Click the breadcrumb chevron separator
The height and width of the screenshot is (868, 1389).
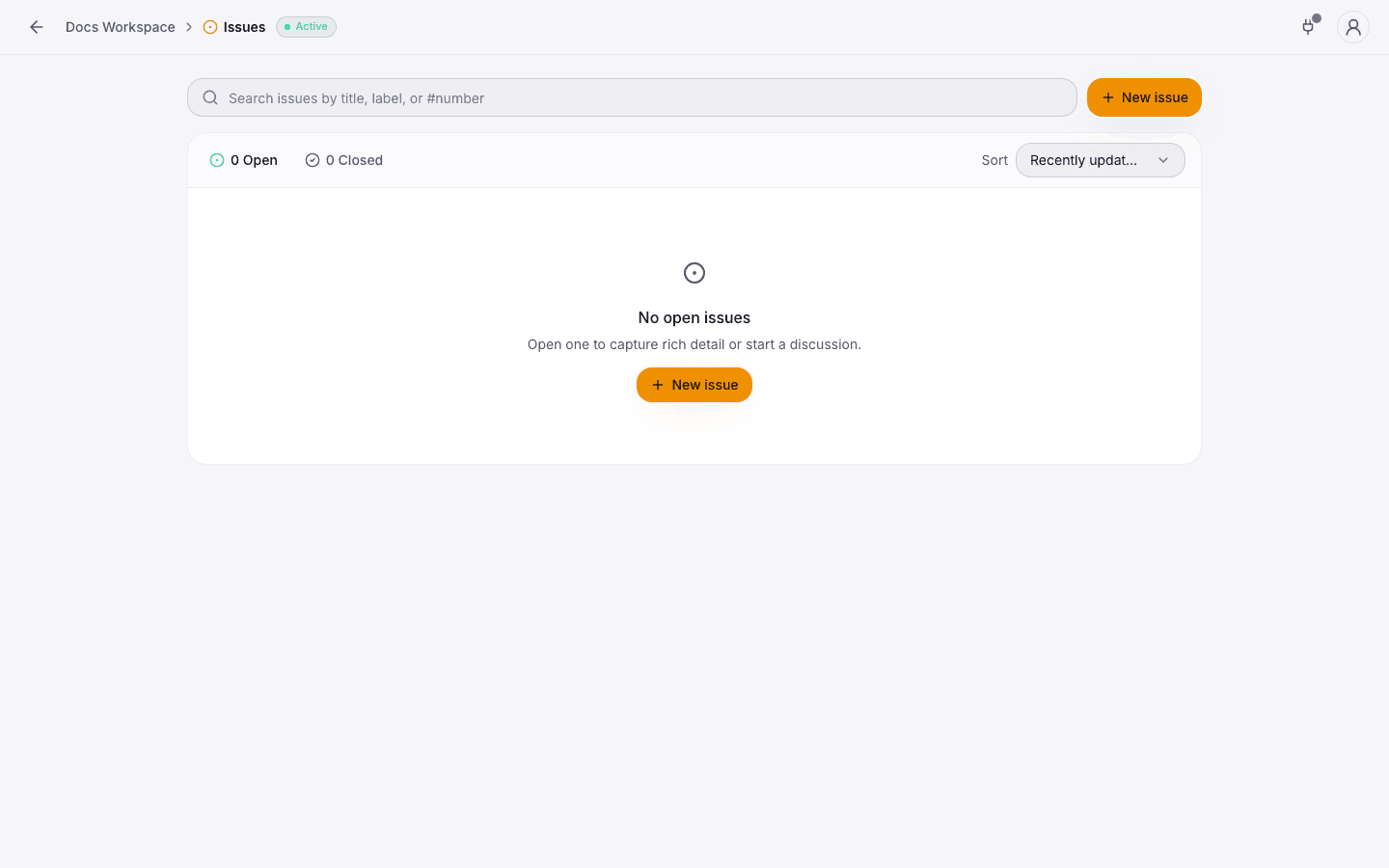click(x=189, y=27)
